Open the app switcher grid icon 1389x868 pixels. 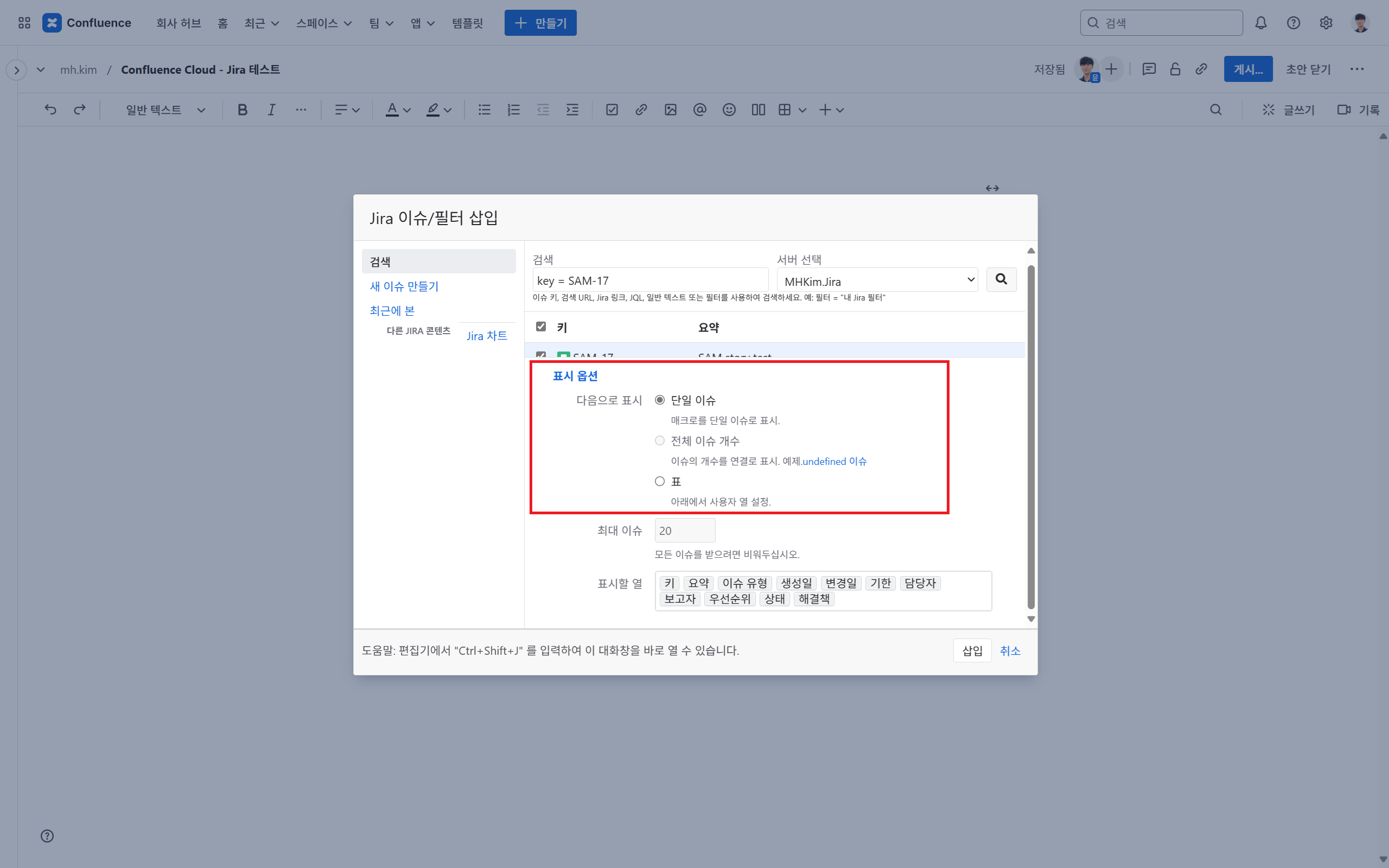pyautogui.click(x=24, y=23)
